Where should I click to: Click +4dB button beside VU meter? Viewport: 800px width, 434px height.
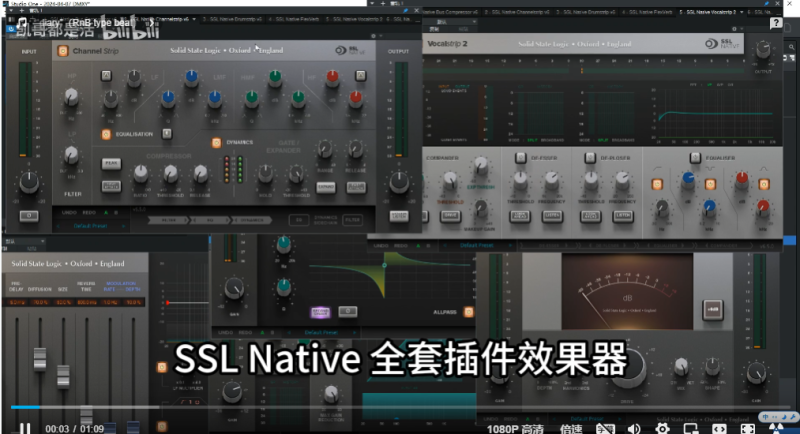[713, 309]
